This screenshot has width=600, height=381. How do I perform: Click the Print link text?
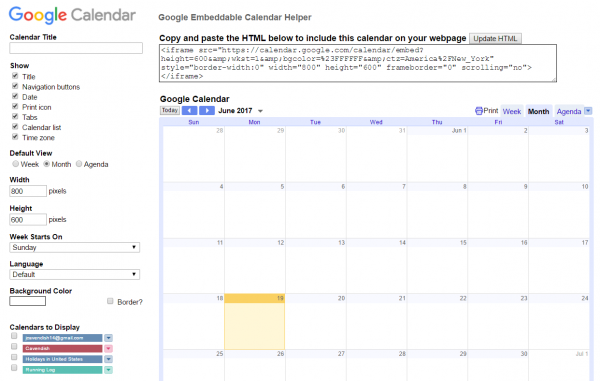491,111
